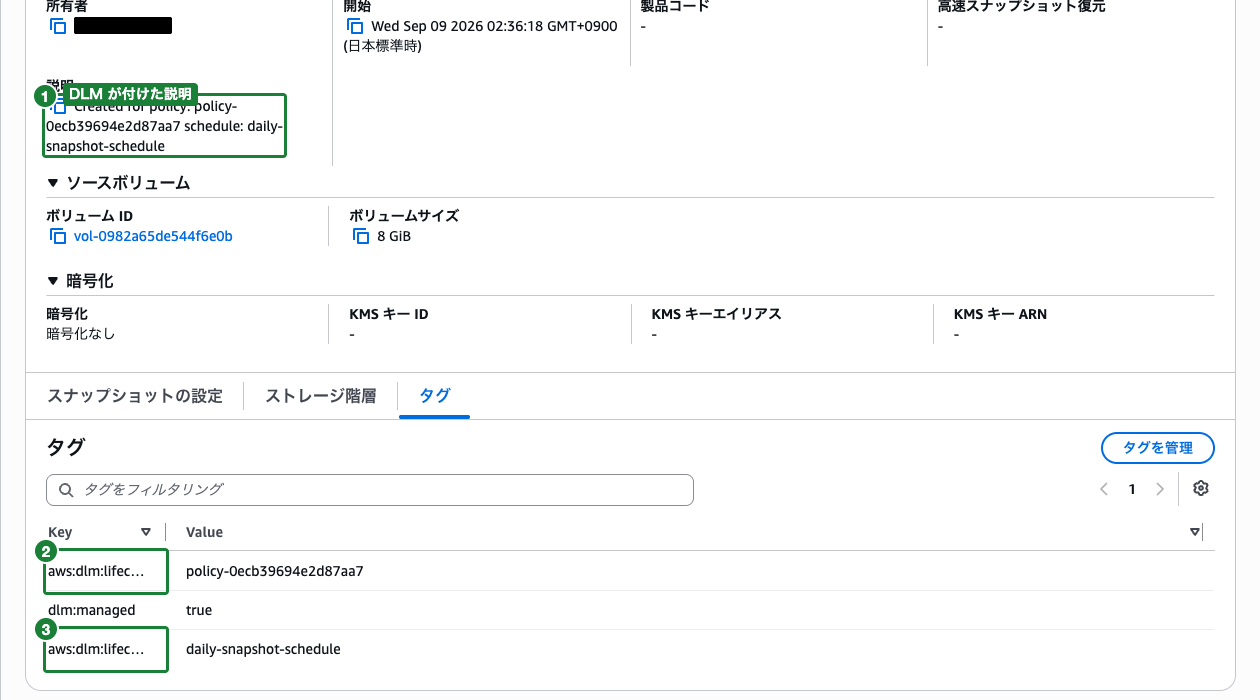Select the ボリュームサイズ label

[x=404, y=216]
